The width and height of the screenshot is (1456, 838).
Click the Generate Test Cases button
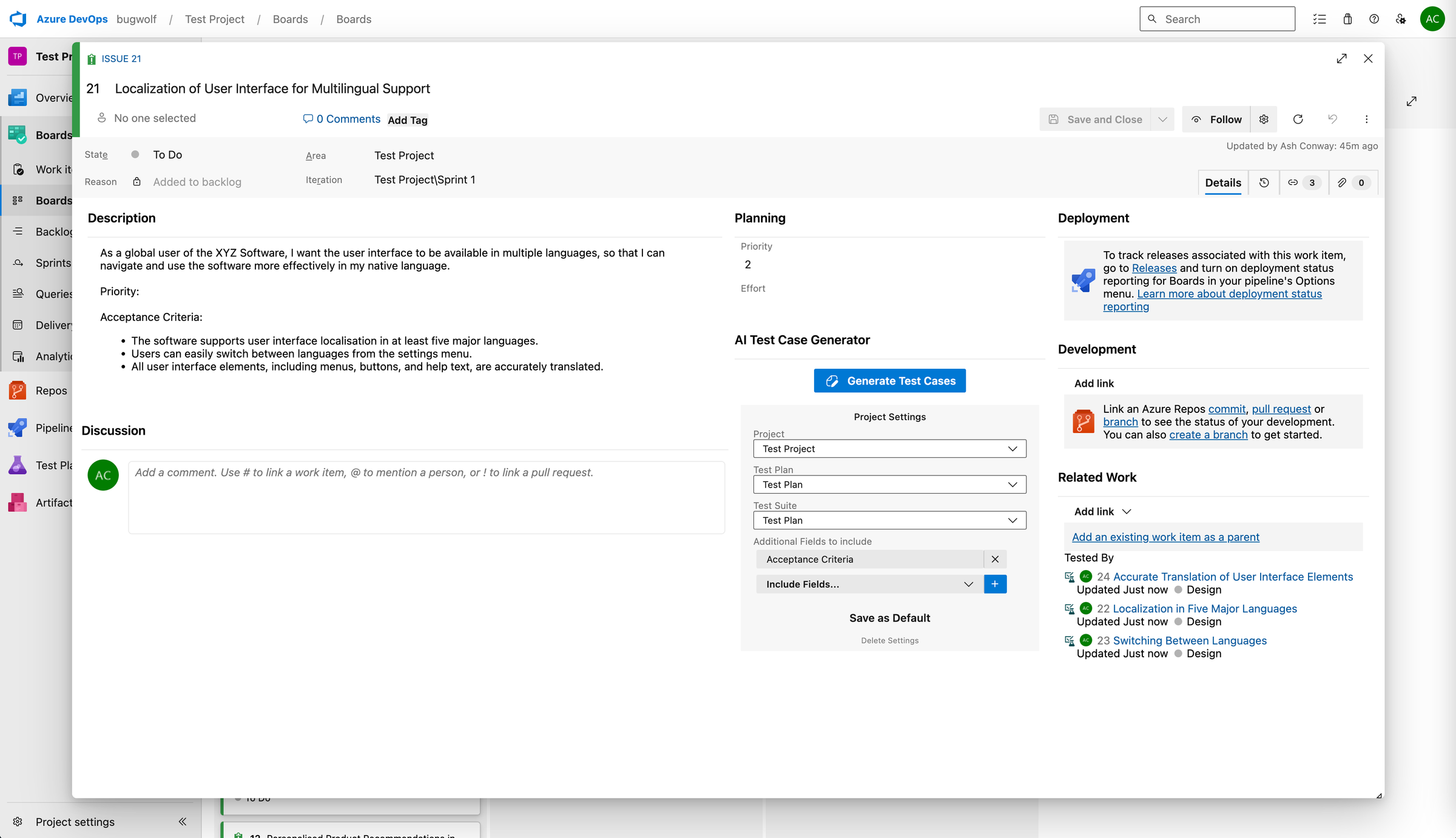click(889, 380)
